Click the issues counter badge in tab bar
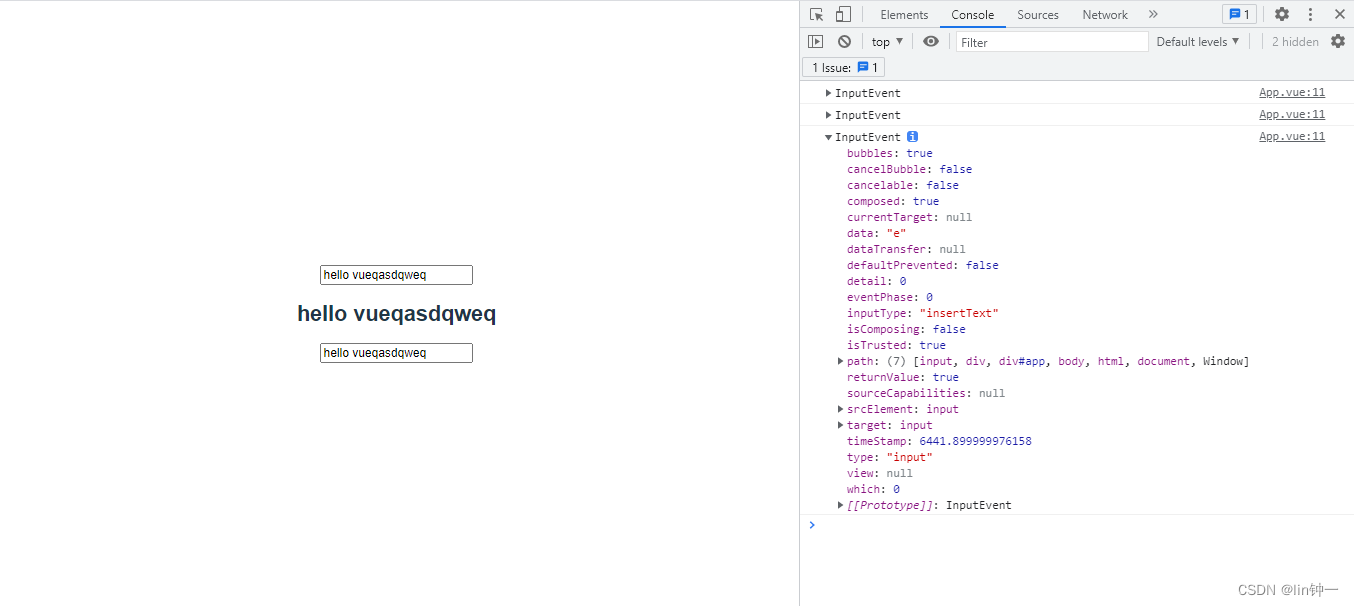The image size is (1354, 606). (1239, 14)
